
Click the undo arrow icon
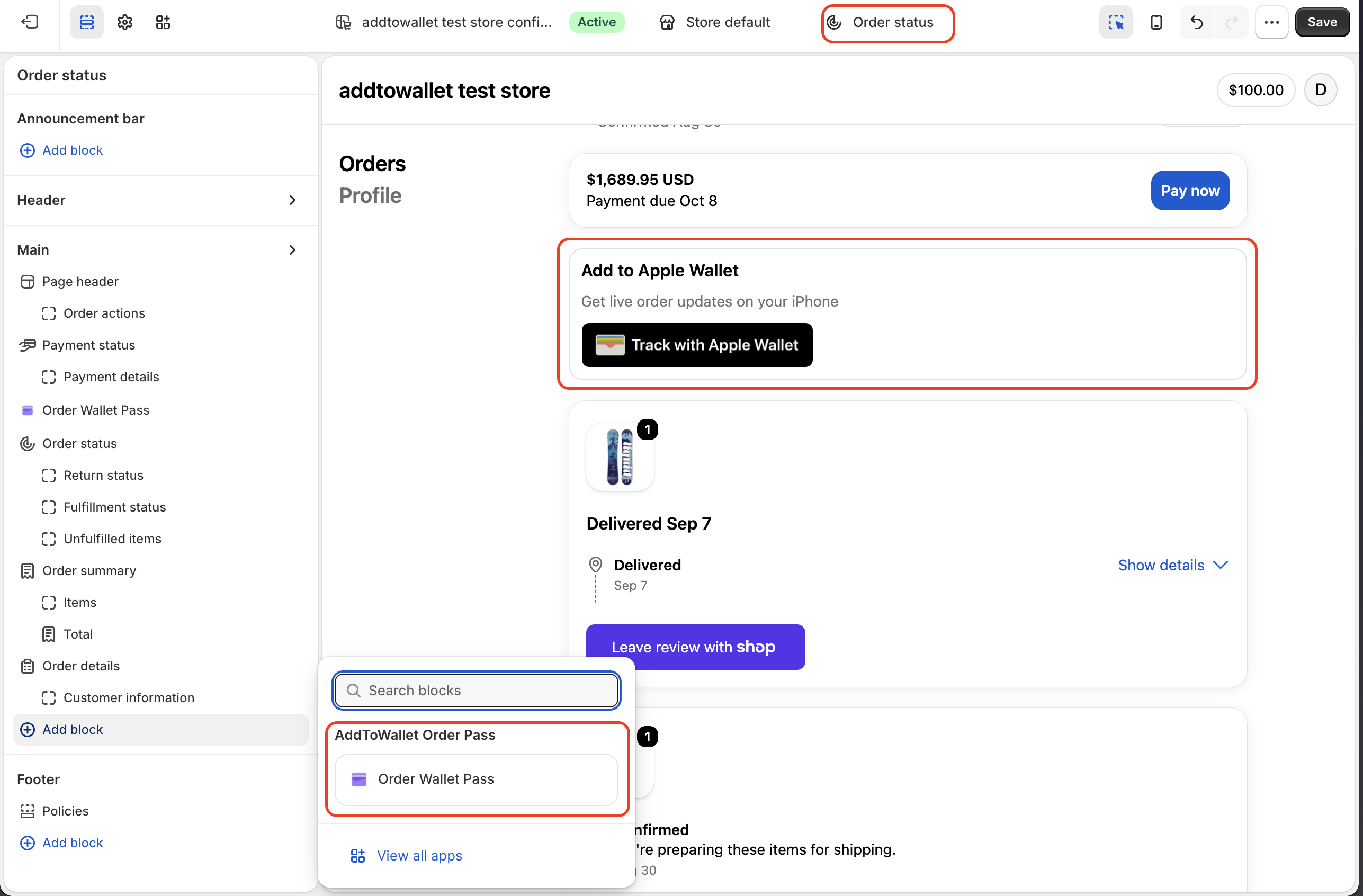pyautogui.click(x=1197, y=22)
